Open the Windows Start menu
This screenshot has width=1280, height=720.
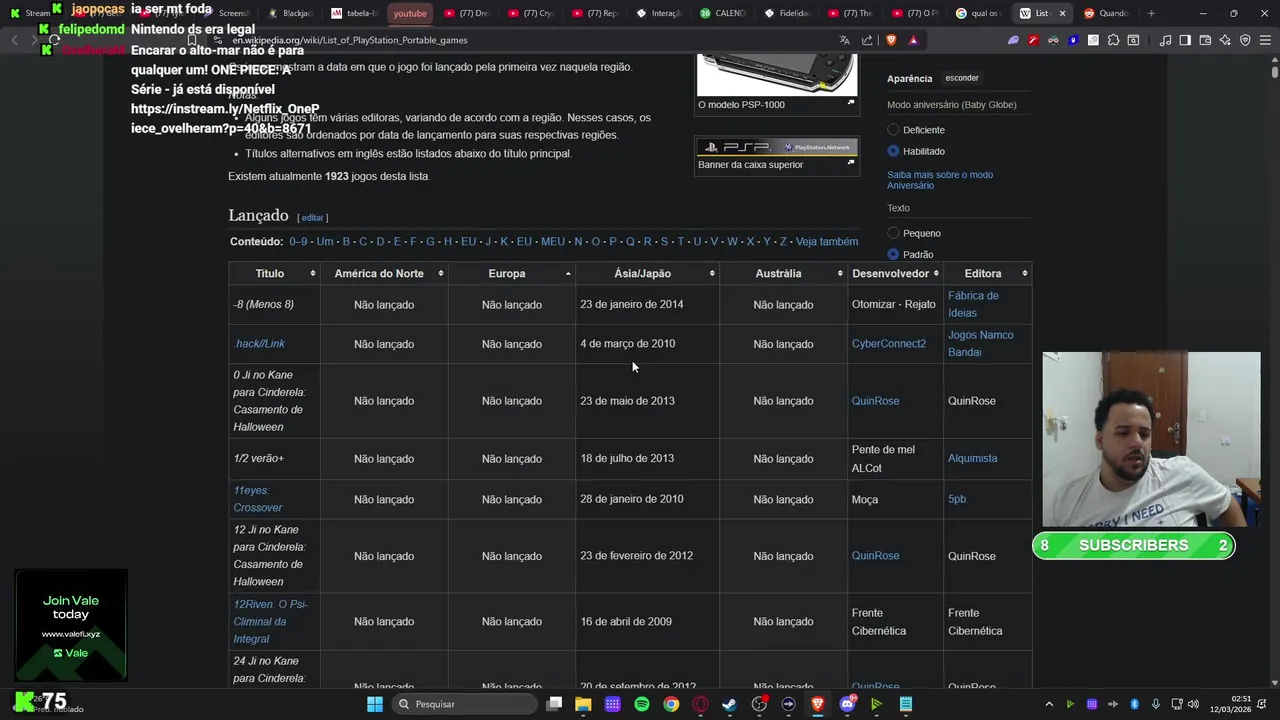(x=375, y=704)
